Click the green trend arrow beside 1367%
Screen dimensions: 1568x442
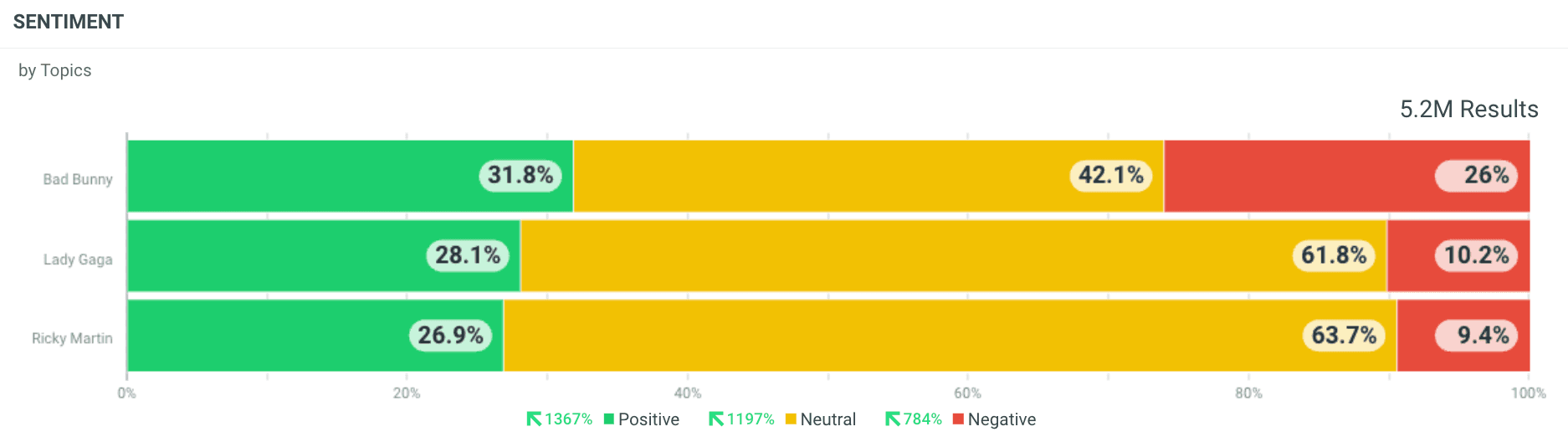534,419
